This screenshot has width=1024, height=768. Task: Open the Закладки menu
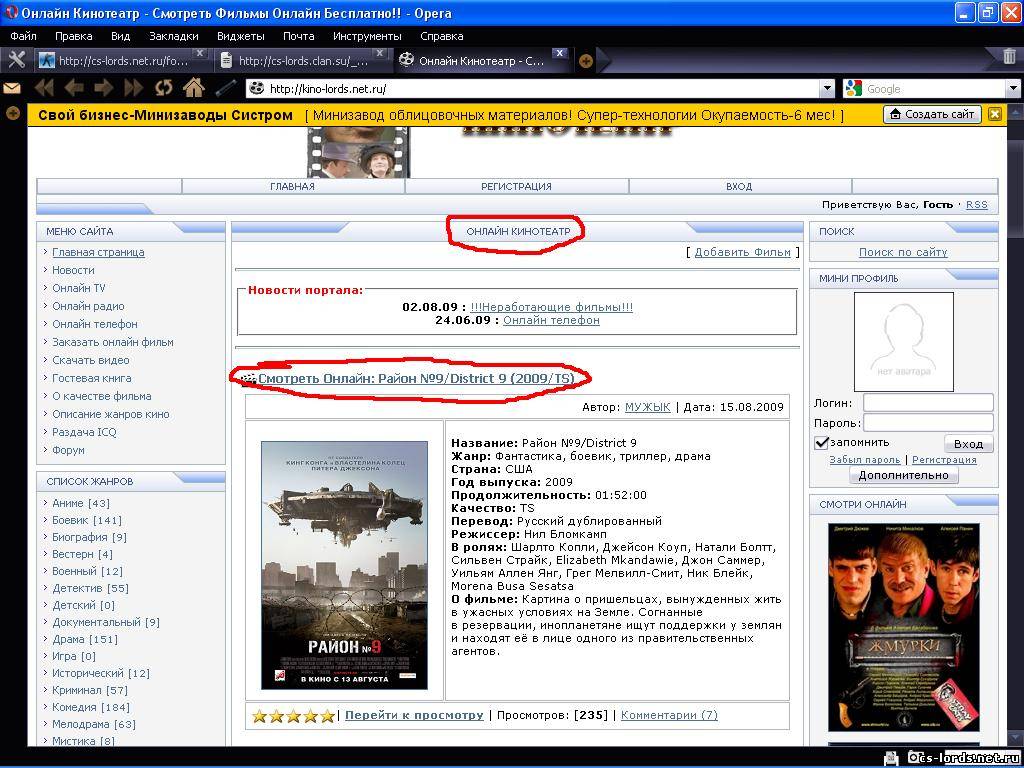pyautogui.click(x=174, y=36)
